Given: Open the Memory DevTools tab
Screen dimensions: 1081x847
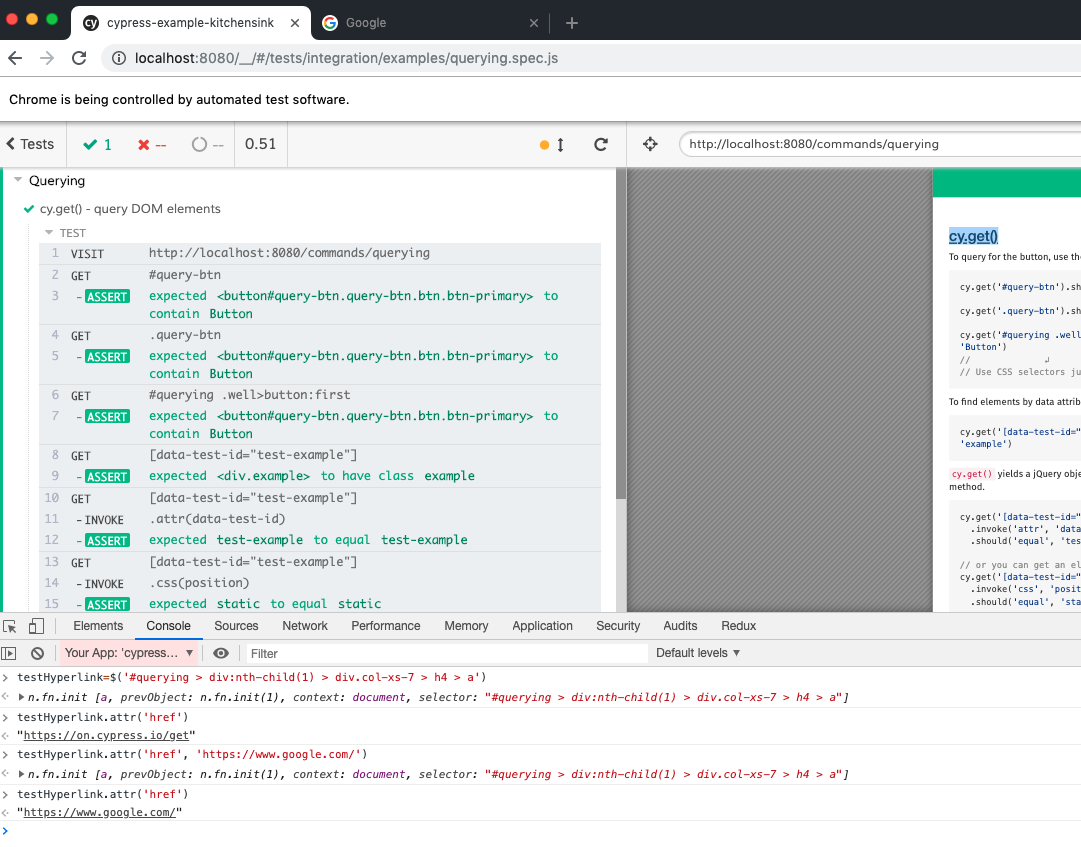Looking at the screenshot, I should click(466, 626).
